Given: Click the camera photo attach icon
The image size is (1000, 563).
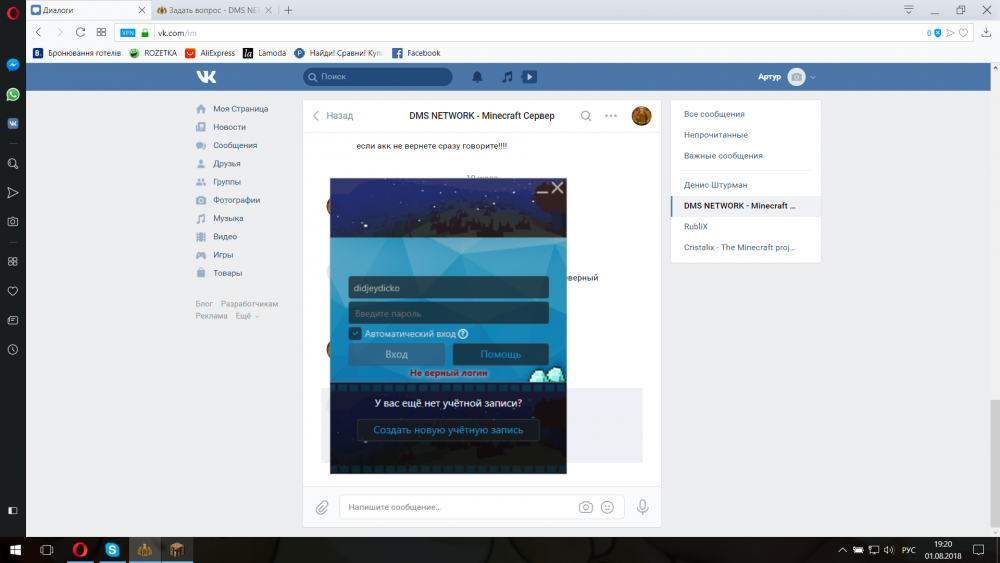Looking at the screenshot, I should pos(586,507).
